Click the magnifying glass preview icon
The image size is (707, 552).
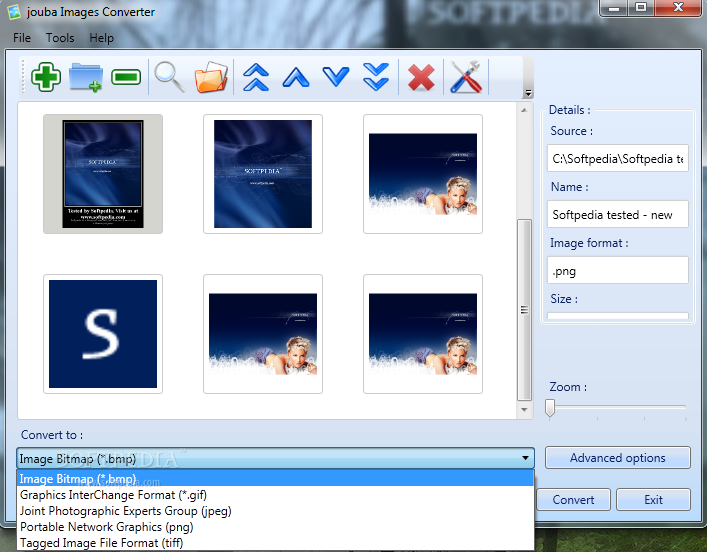[169, 77]
